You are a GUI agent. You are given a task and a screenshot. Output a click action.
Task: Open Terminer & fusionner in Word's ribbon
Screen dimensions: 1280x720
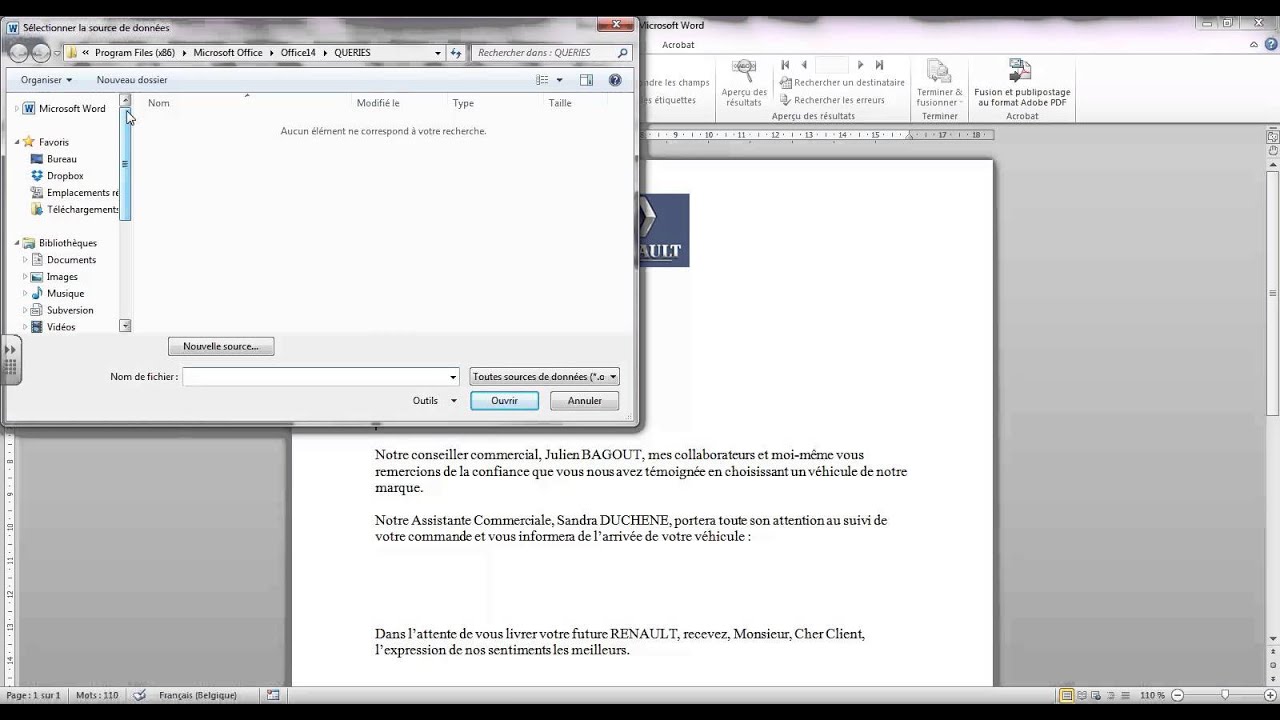939,84
